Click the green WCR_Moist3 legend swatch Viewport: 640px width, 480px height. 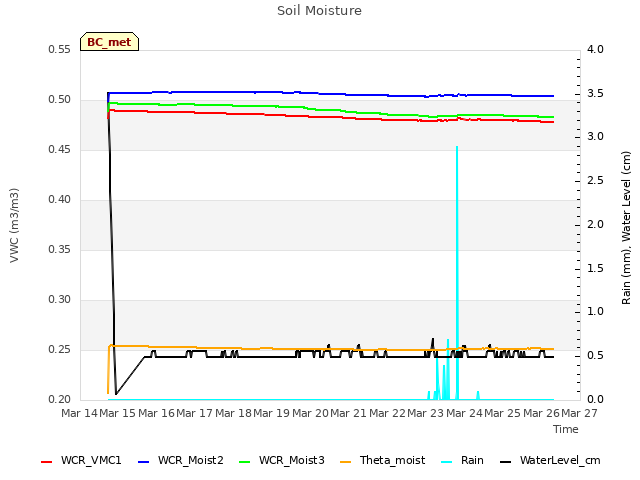(x=244, y=462)
